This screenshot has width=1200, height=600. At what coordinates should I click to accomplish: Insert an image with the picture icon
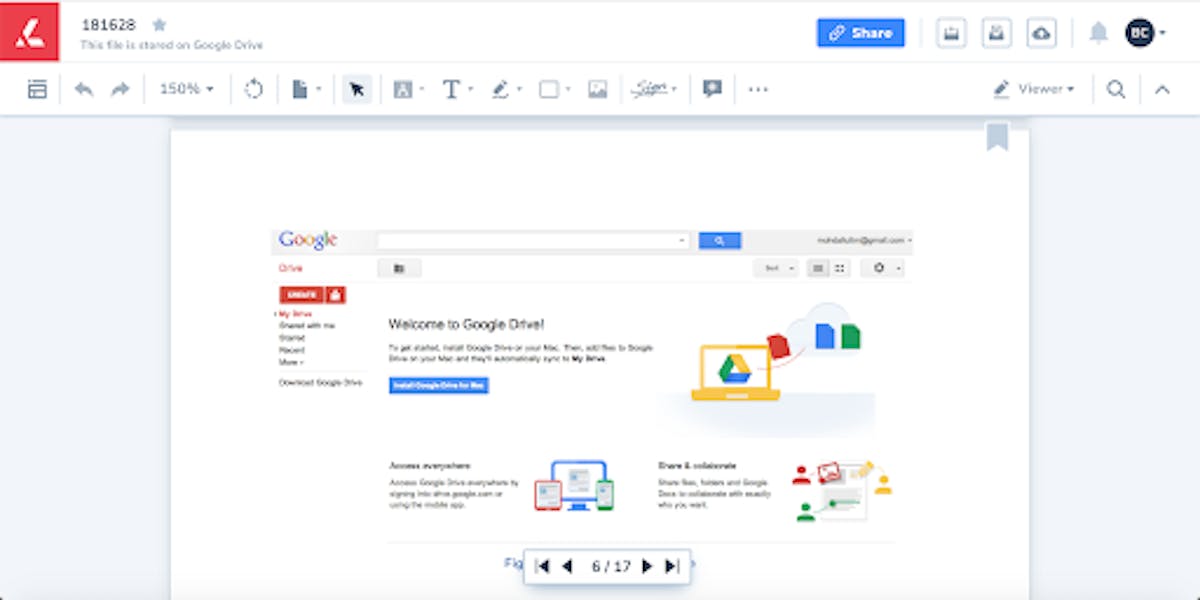[x=598, y=89]
